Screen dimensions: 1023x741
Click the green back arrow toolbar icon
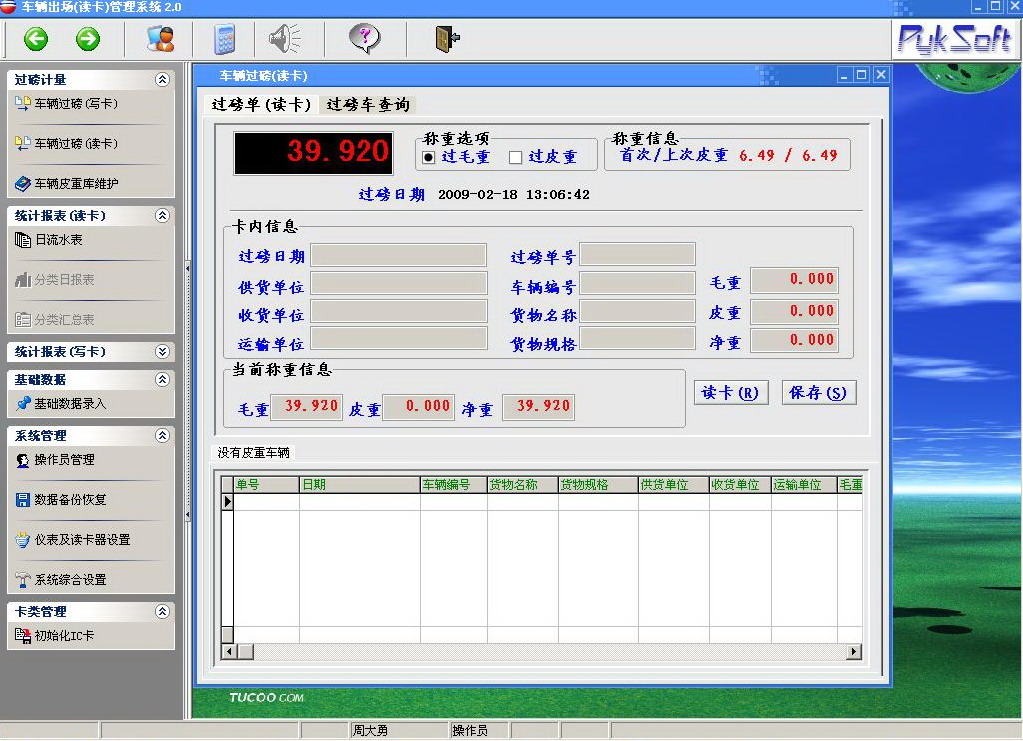tap(36, 40)
